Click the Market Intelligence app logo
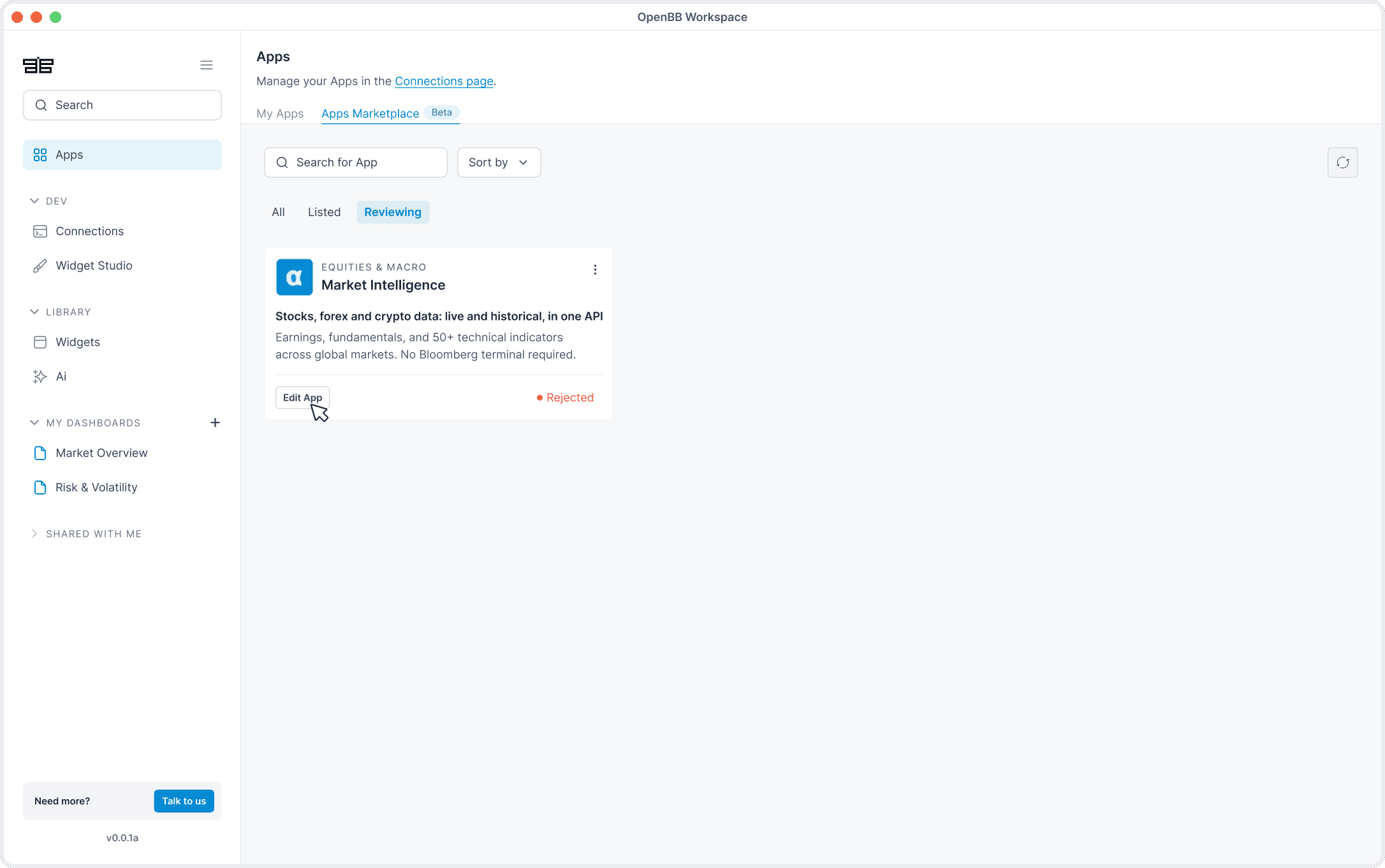The width and height of the screenshot is (1385, 868). [x=294, y=277]
